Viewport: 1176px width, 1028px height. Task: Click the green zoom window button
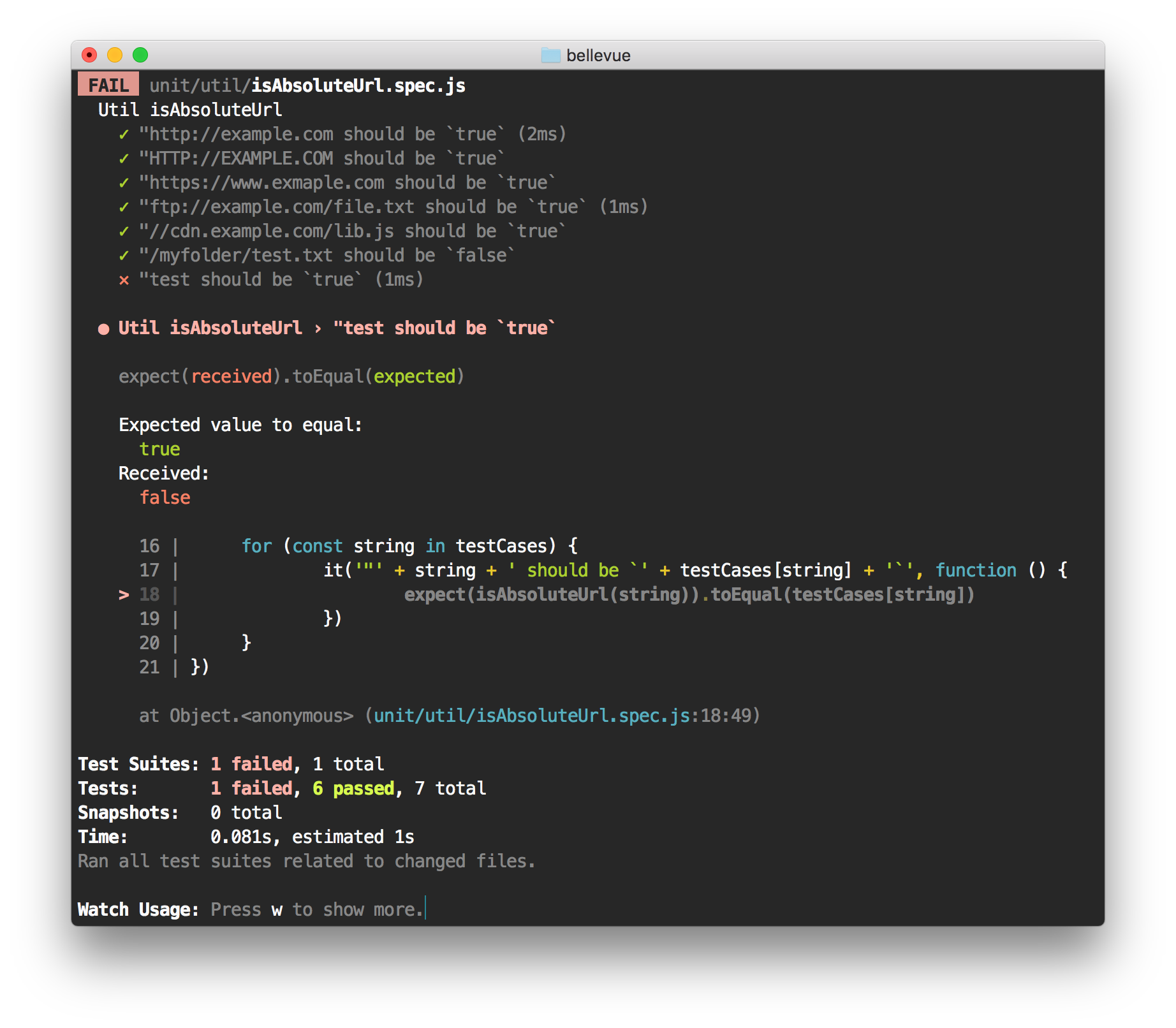coord(140,55)
